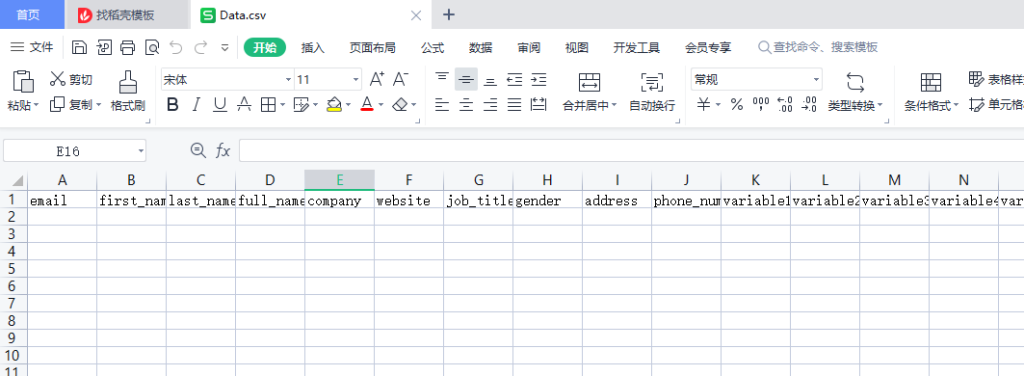
Task: Open the 插入 ribbon tab
Action: pos(313,48)
